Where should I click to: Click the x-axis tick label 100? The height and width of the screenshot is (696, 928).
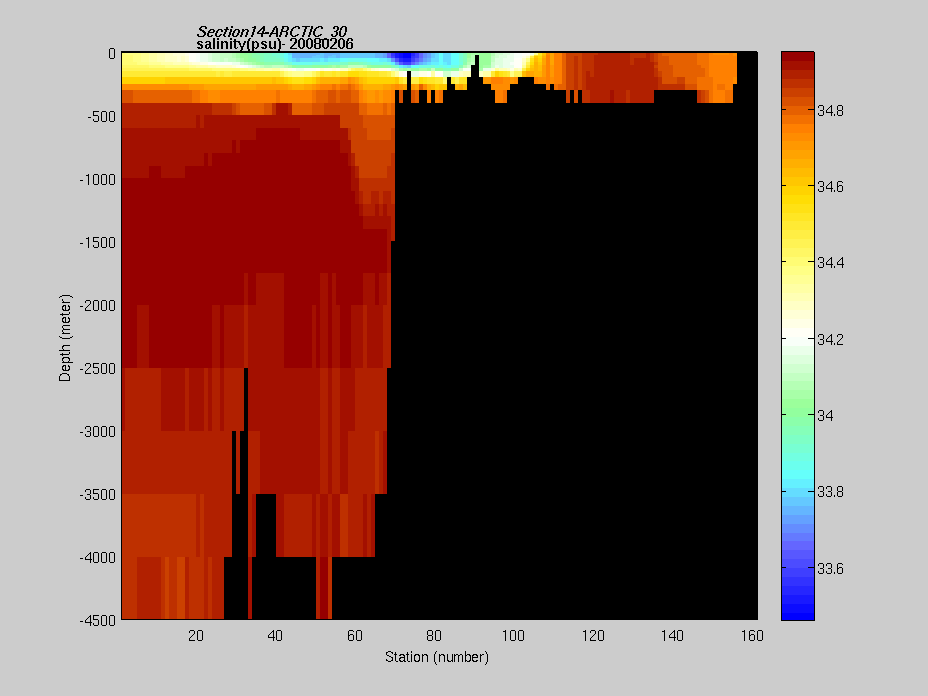513,636
